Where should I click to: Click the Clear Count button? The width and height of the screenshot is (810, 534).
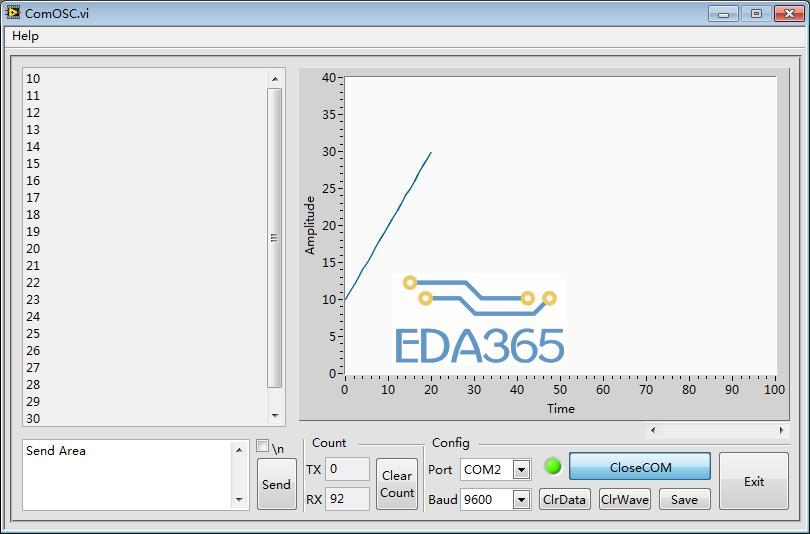point(397,484)
